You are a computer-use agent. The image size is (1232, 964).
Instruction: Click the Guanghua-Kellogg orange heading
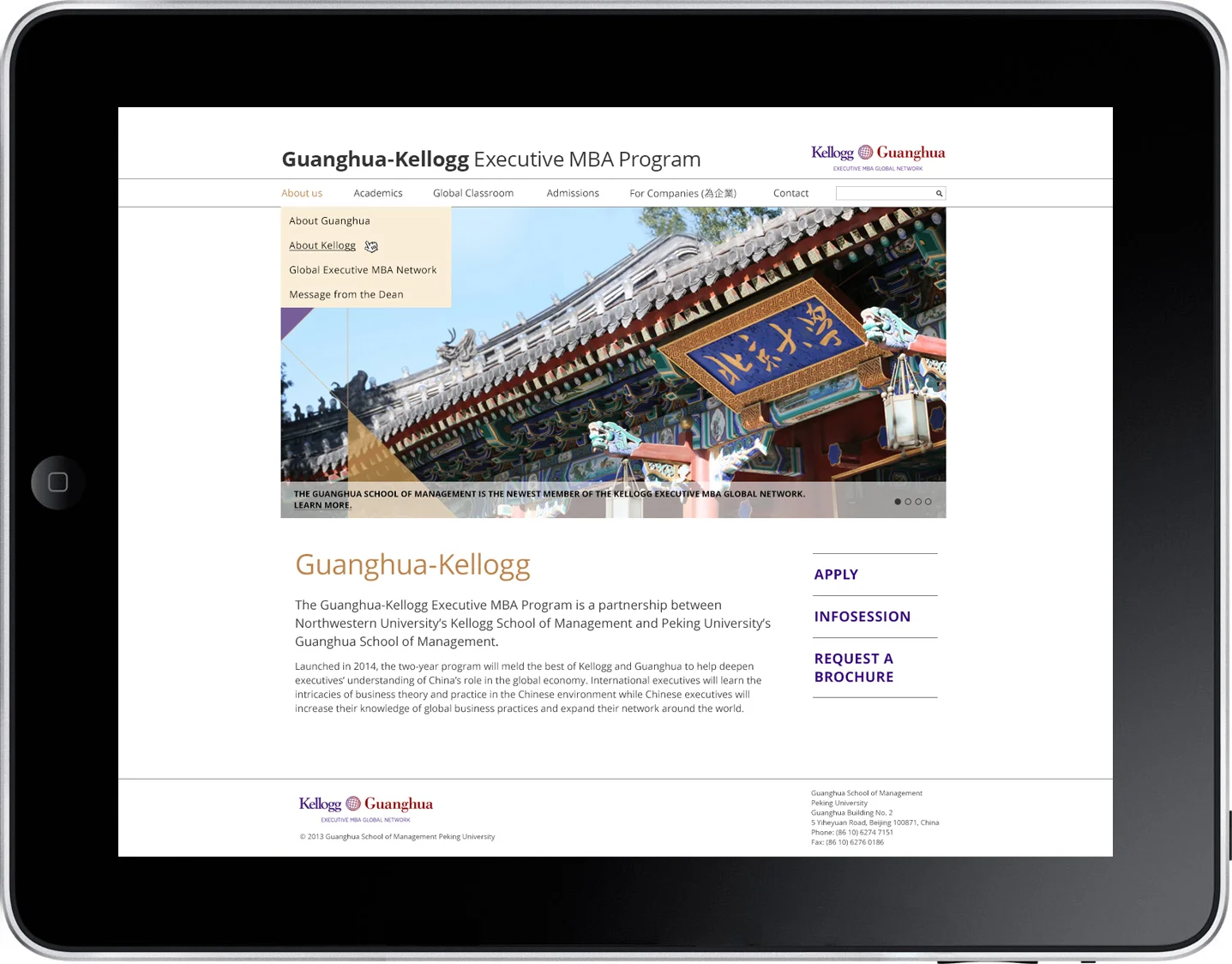412,565
